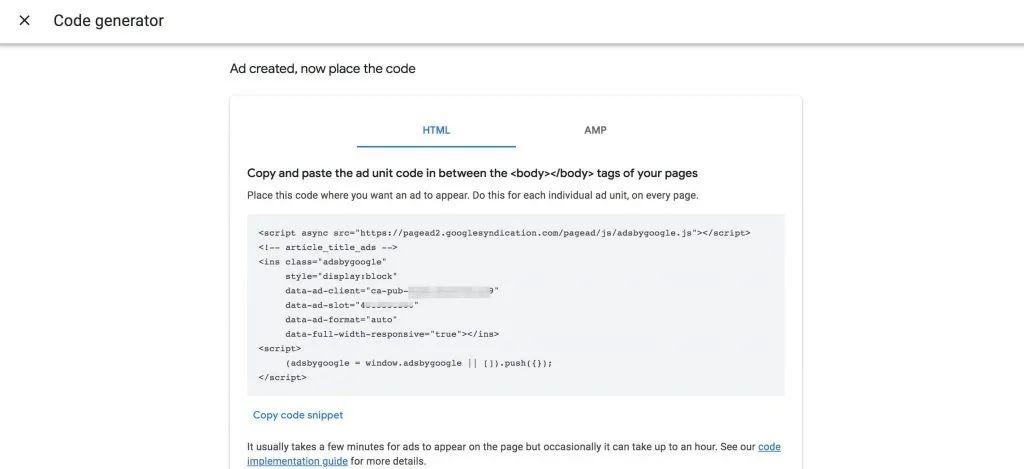Click the script async src line
The image size is (1024, 469).
pos(504,233)
